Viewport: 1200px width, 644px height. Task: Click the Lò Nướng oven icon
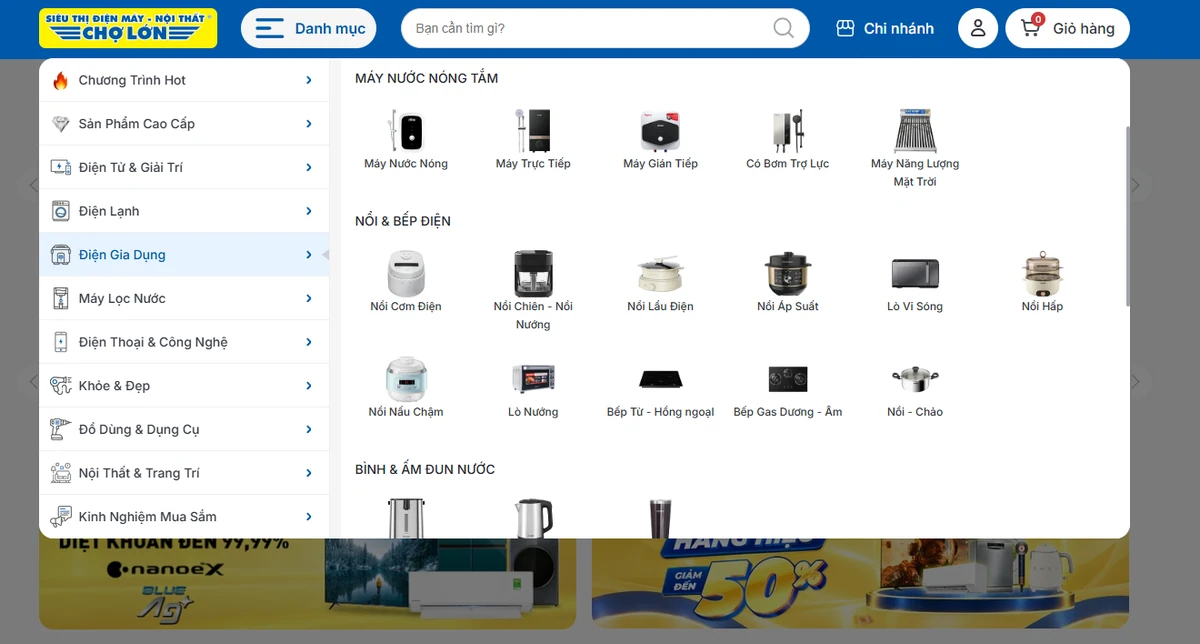533,379
